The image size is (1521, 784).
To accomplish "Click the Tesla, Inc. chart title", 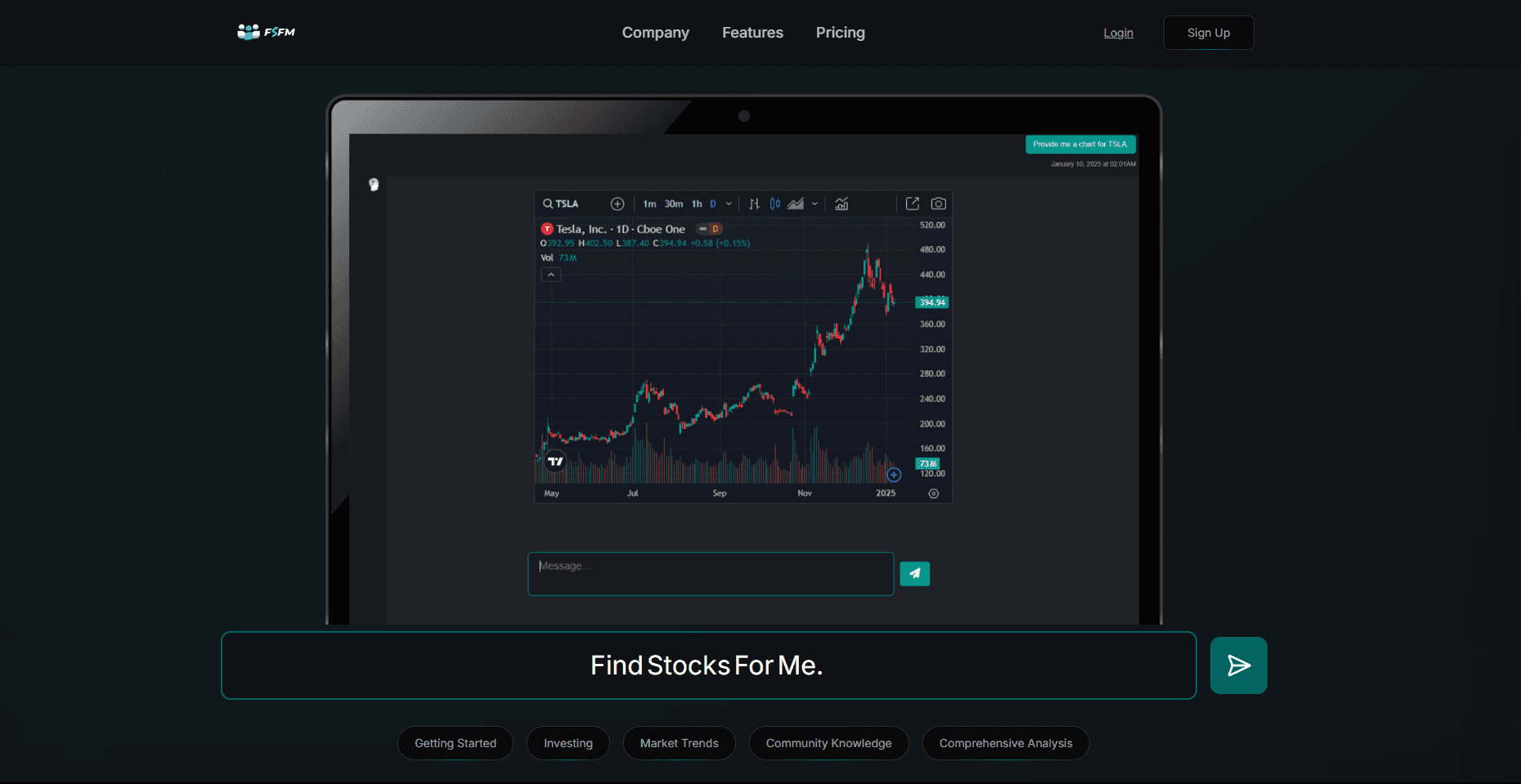I will pyautogui.click(x=621, y=229).
